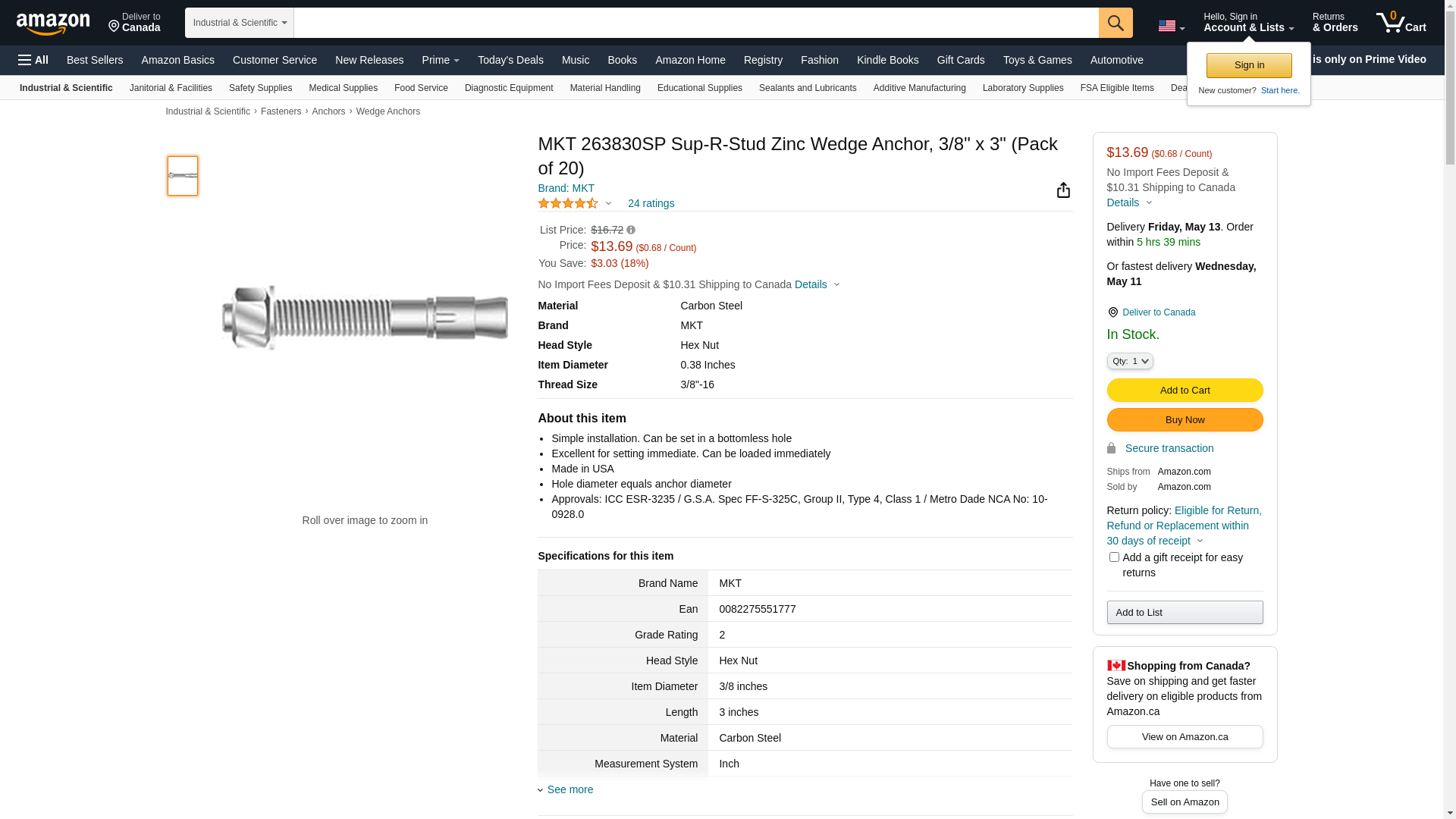Click the Add to Cart button
The image size is (1456, 819).
point(1184,391)
